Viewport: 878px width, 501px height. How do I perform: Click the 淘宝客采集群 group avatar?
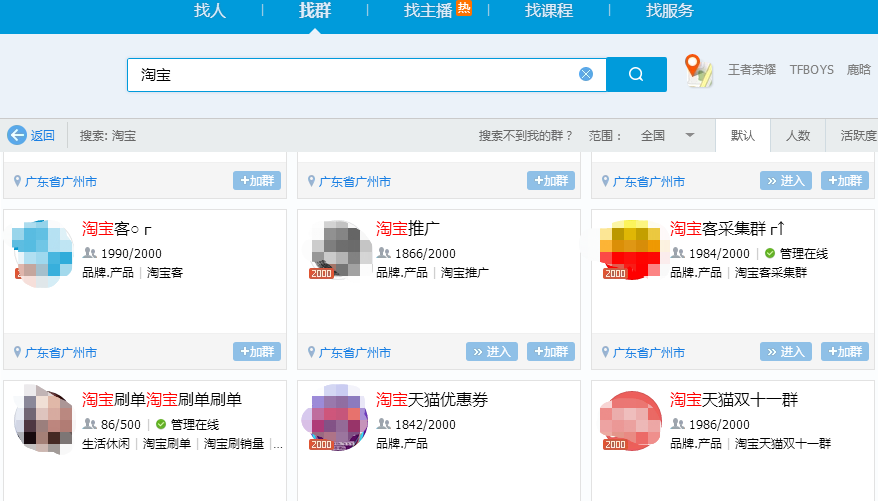631,250
